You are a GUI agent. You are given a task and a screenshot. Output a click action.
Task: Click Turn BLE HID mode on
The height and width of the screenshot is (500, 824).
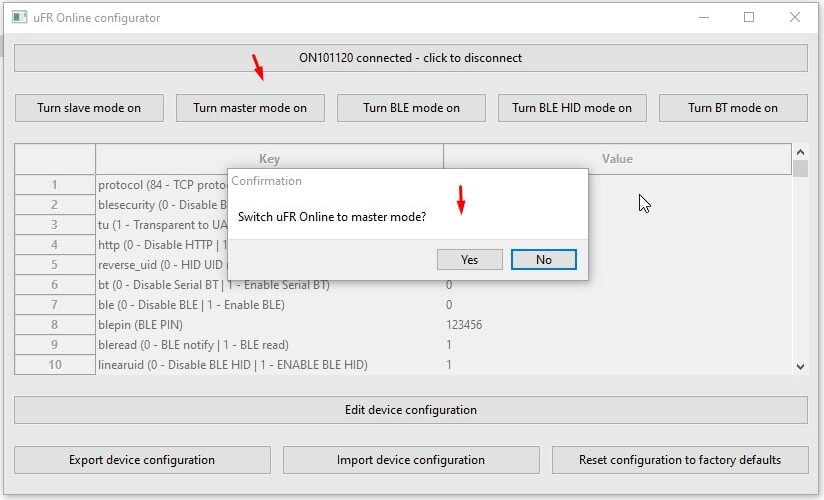572,108
